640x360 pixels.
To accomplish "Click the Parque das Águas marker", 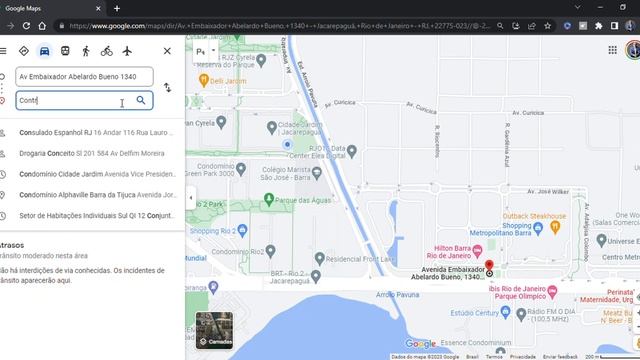I will tap(269, 199).
